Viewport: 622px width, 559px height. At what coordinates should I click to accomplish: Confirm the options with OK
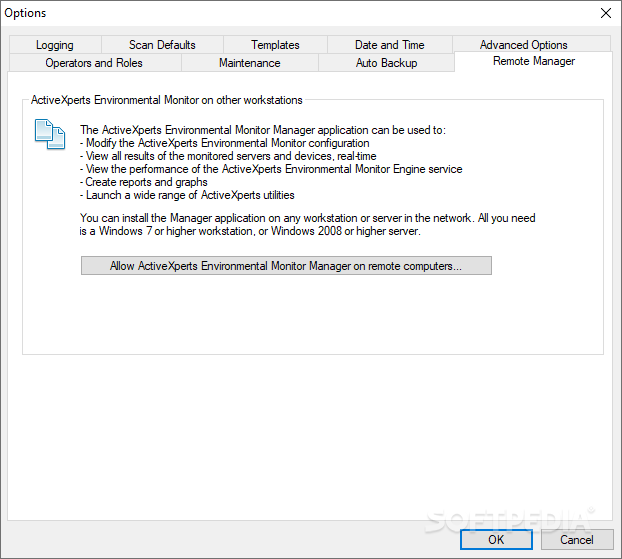point(496,540)
